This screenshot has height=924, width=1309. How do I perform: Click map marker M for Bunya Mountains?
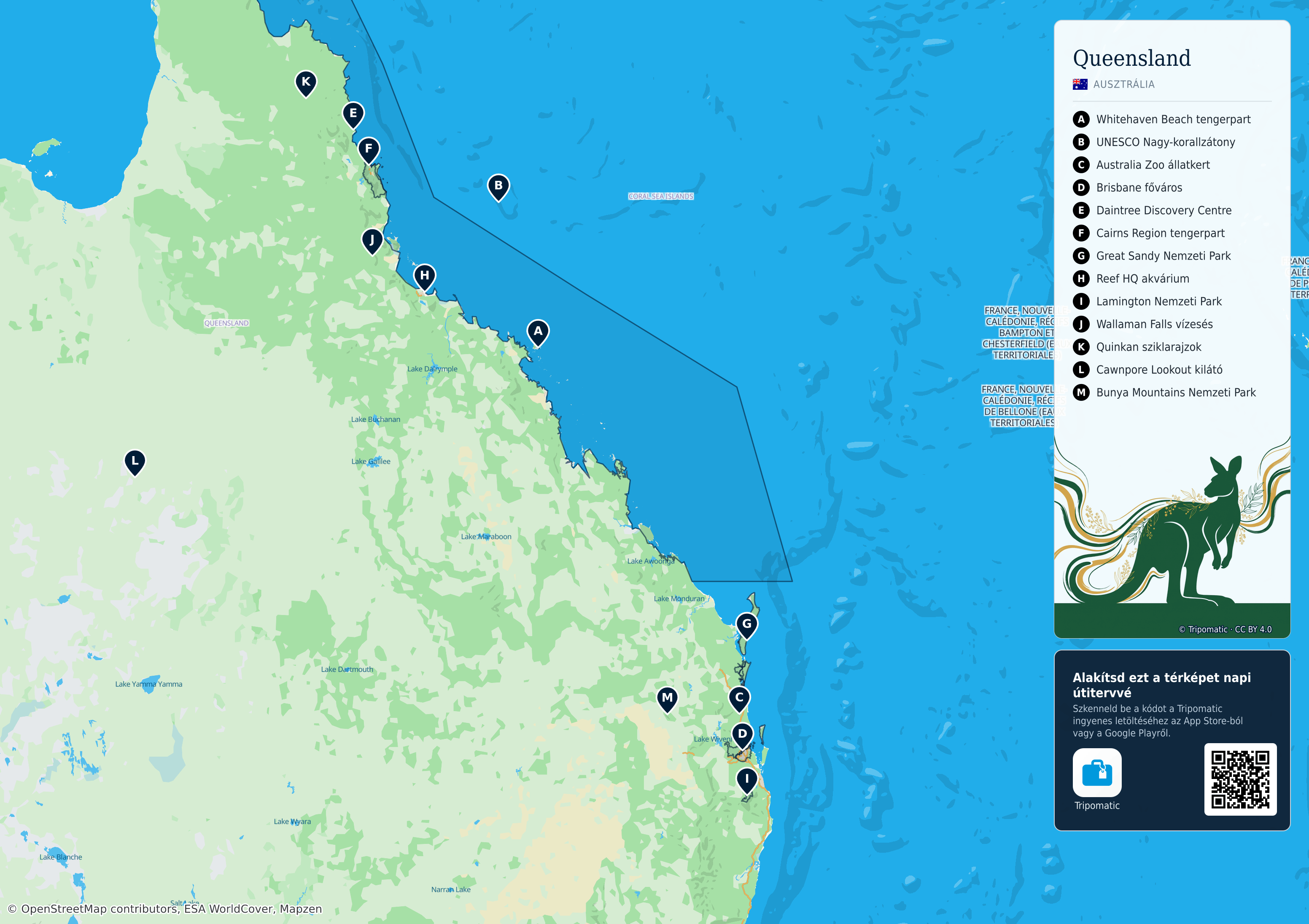(x=667, y=699)
